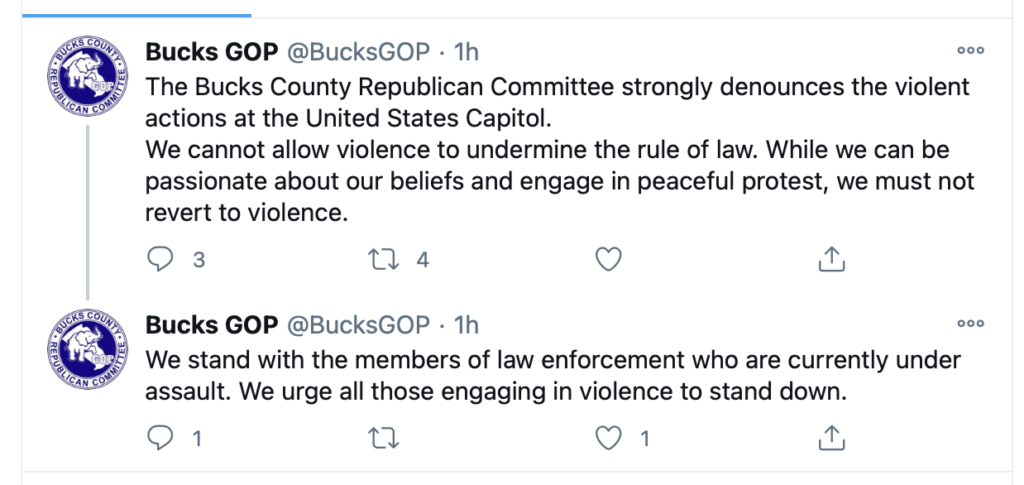Like the first tweet about Capitol violence

(609, 260)
